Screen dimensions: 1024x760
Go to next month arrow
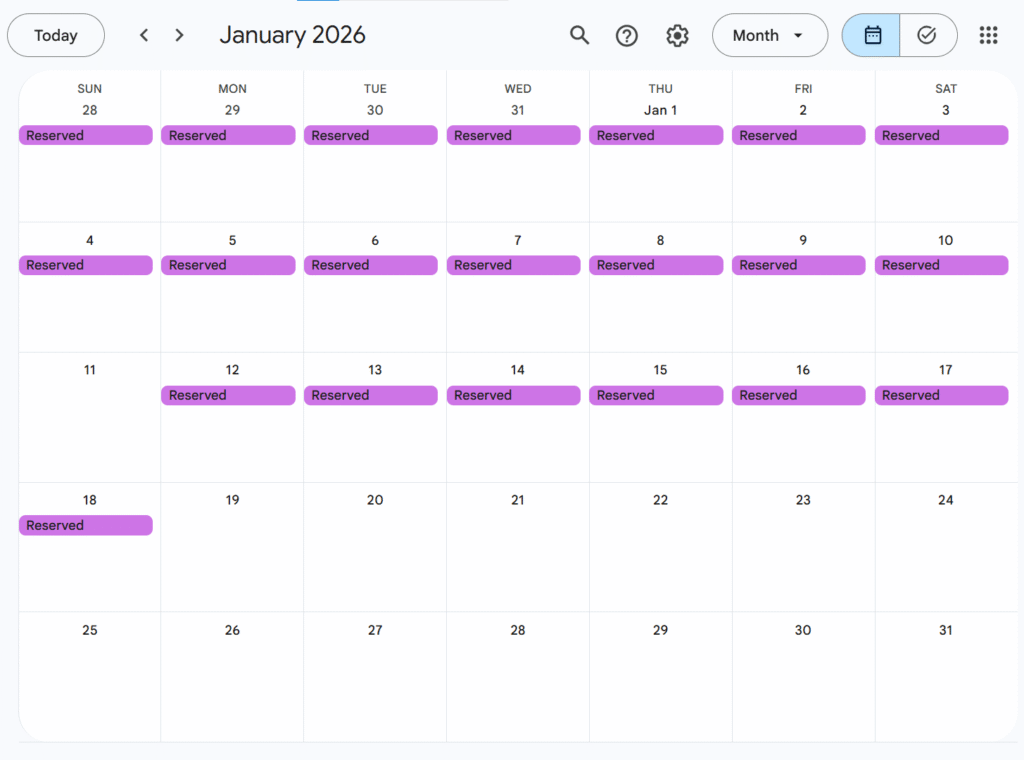pos(179,35)
